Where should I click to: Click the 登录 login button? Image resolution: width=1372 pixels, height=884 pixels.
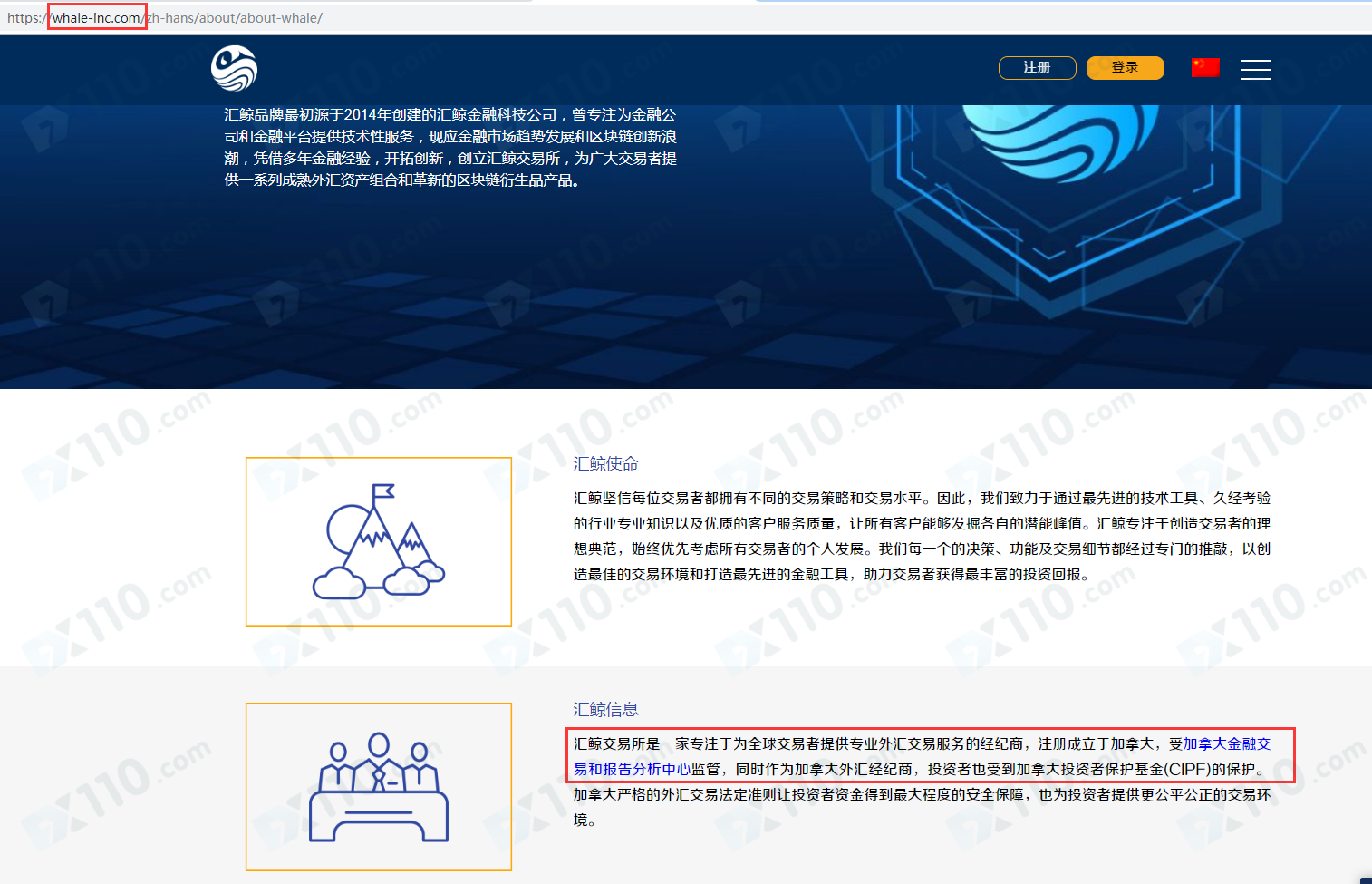click(1125, 68)
